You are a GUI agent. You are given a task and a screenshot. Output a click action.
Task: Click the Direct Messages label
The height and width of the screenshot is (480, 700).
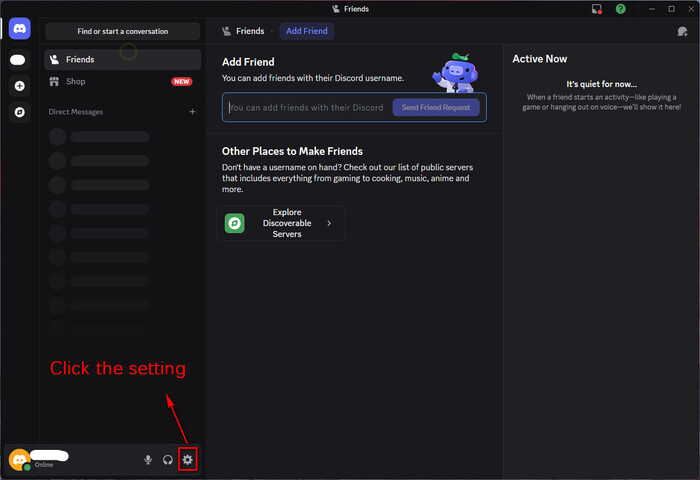(76, 112)
